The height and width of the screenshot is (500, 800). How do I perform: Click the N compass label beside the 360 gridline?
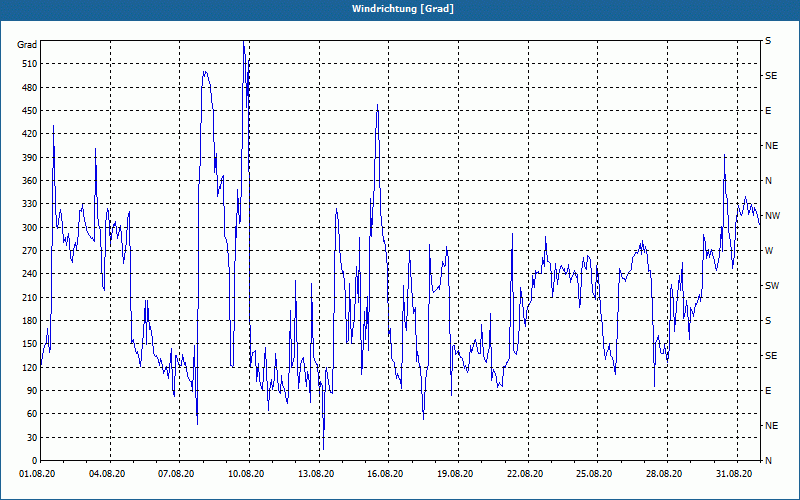tap(769, 181)
